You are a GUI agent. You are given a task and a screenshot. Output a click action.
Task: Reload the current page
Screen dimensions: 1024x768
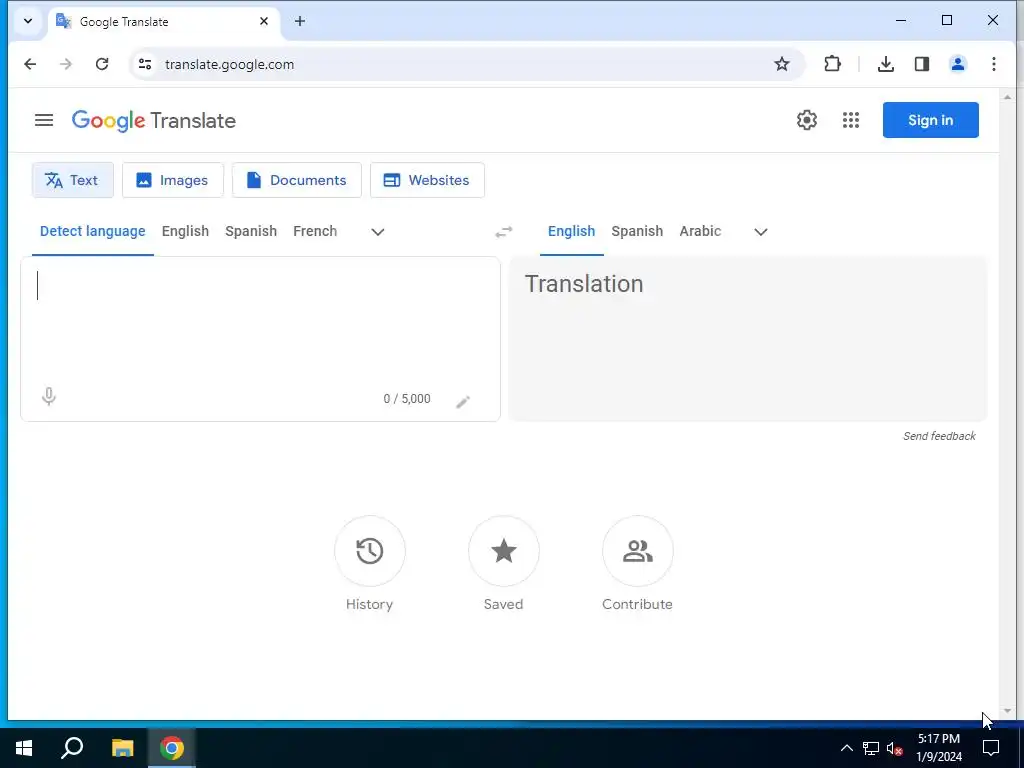(x=102, y=64)
